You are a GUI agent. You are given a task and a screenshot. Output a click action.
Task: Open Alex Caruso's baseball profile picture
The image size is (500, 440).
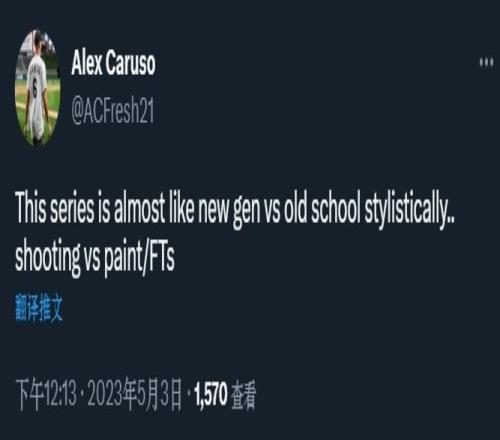click(38, 87)
